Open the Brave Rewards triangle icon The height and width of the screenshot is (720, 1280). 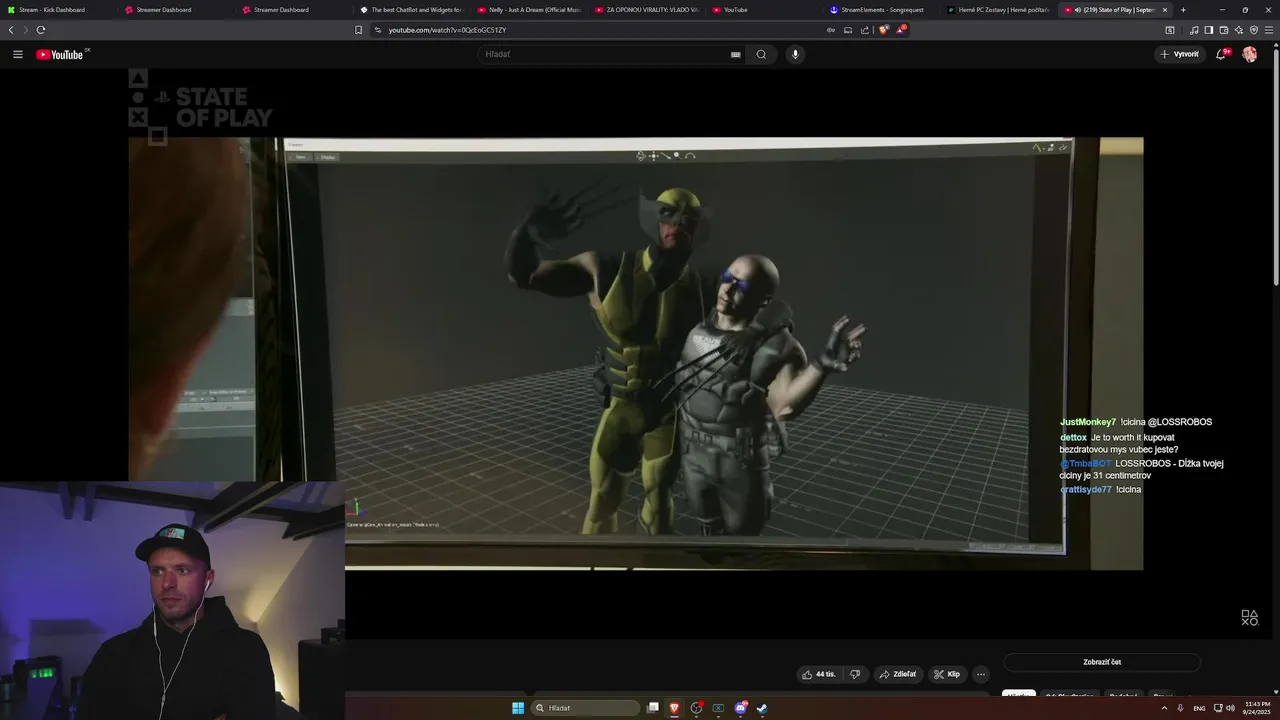(901, 30)
